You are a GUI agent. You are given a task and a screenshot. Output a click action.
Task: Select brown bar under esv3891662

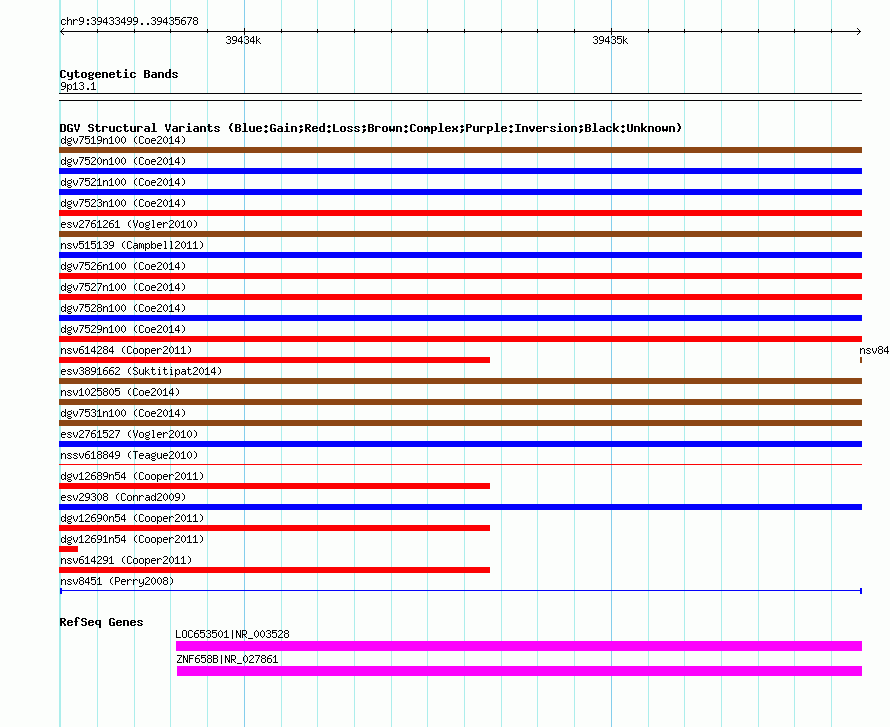pyautogui.click(x=460, y=381)
